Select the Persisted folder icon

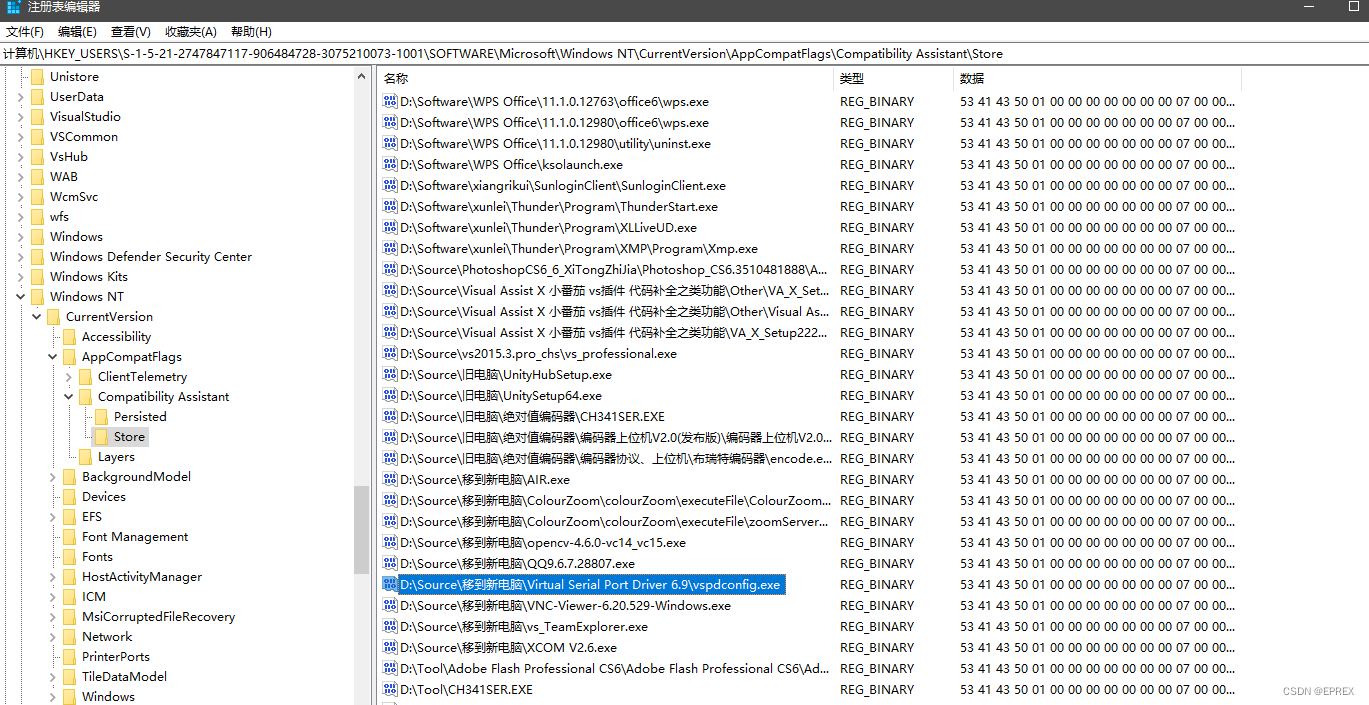click(x=101, y=417)
